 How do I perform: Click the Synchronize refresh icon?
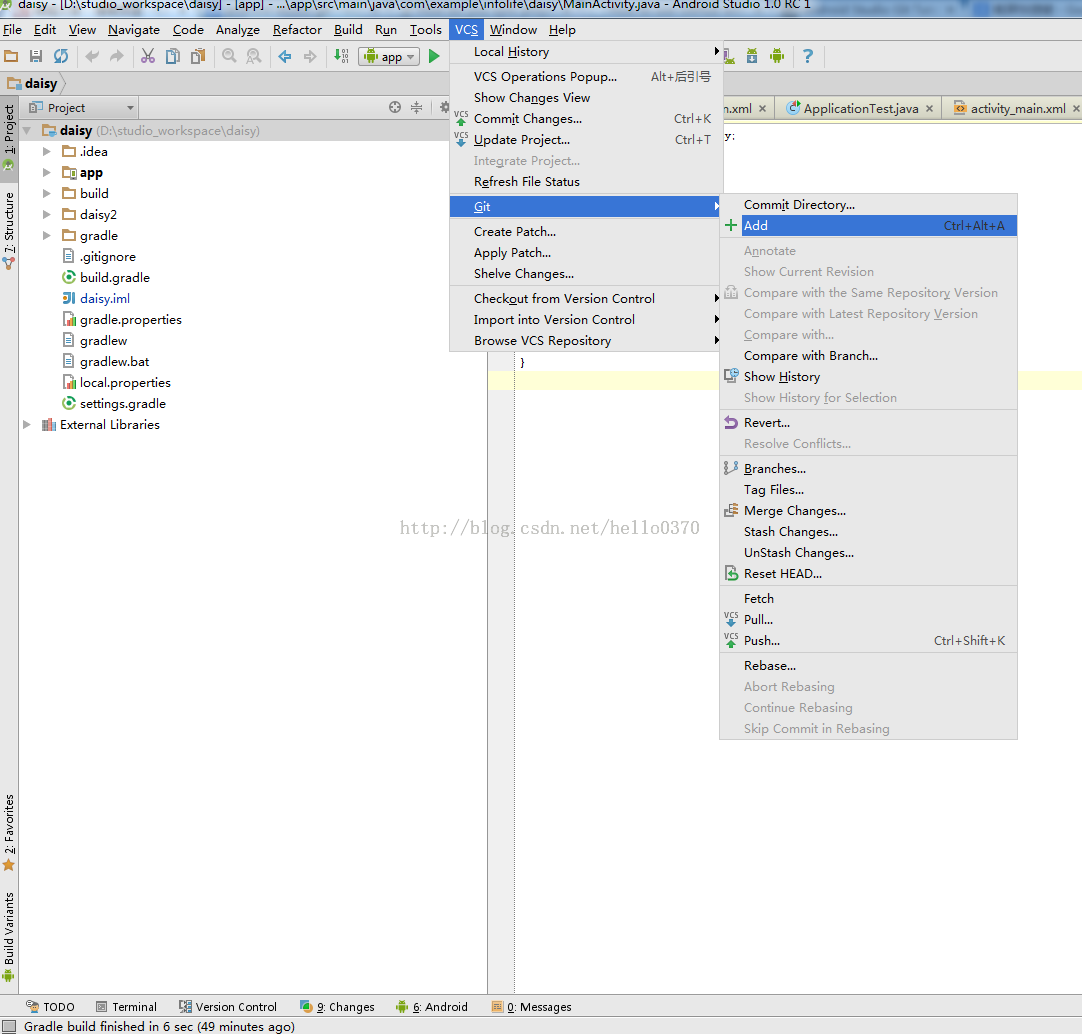pyautogui.click(x=61, y=56)
